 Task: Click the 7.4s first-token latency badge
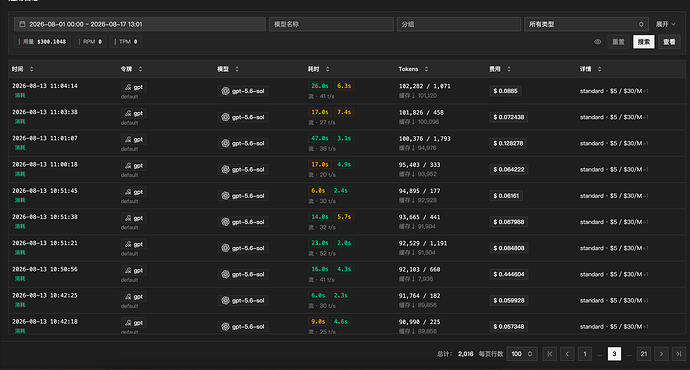click(x=344, y=112)
